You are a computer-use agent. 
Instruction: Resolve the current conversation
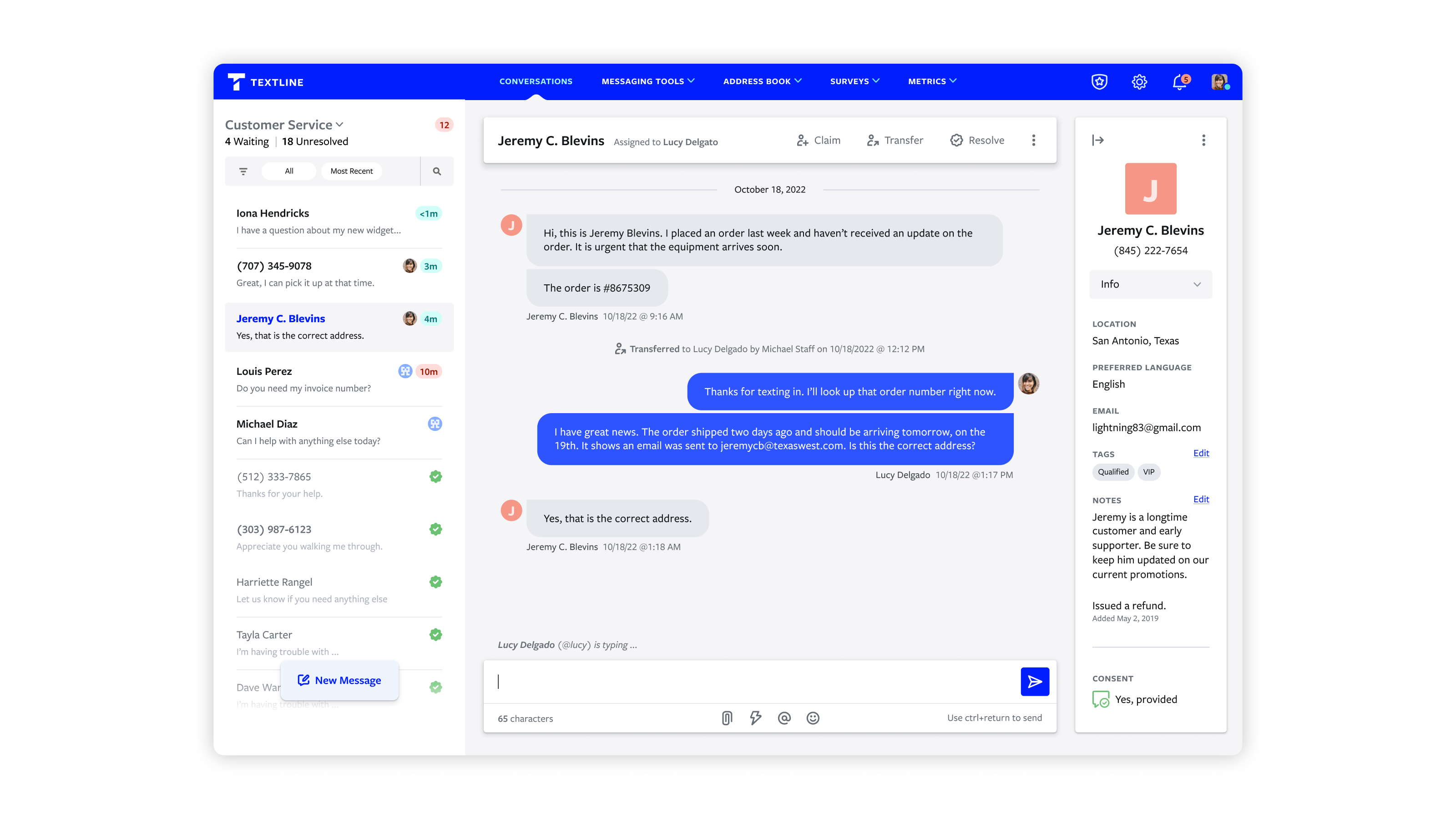977,140
